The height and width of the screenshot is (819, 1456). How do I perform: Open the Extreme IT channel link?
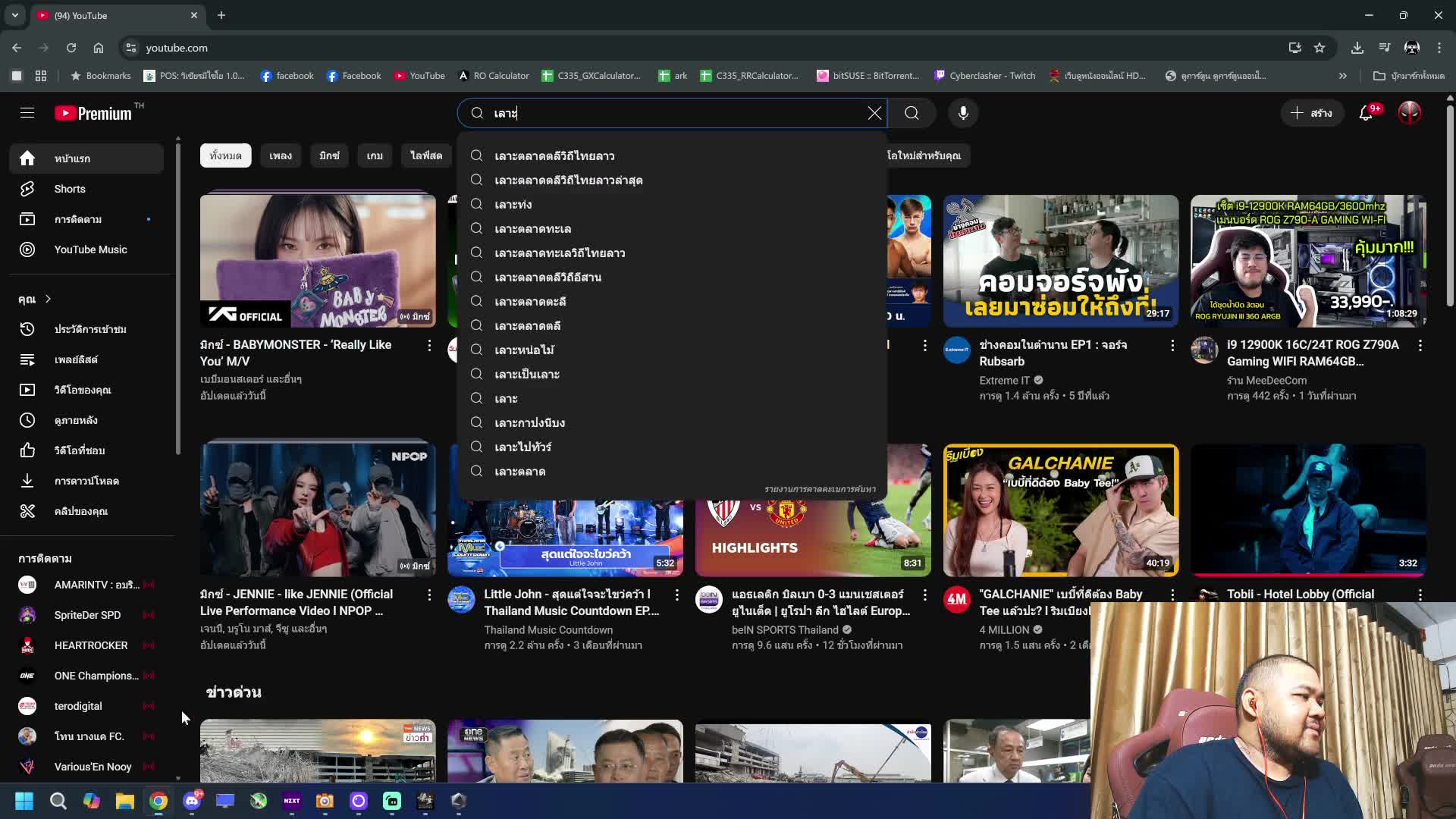[1004, 380]
